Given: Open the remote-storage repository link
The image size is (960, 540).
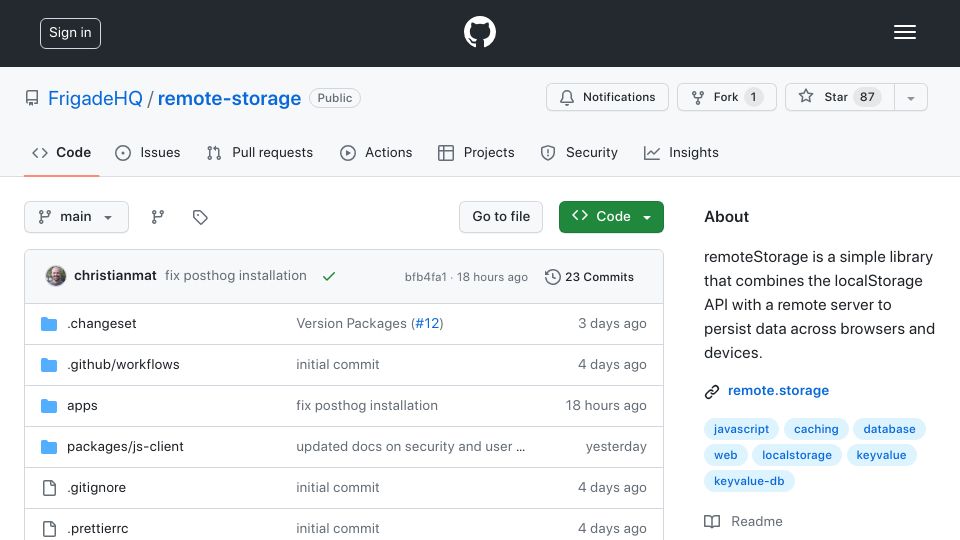Looking at the screenshot, I should pyautogui.click(x=229, y=98).
